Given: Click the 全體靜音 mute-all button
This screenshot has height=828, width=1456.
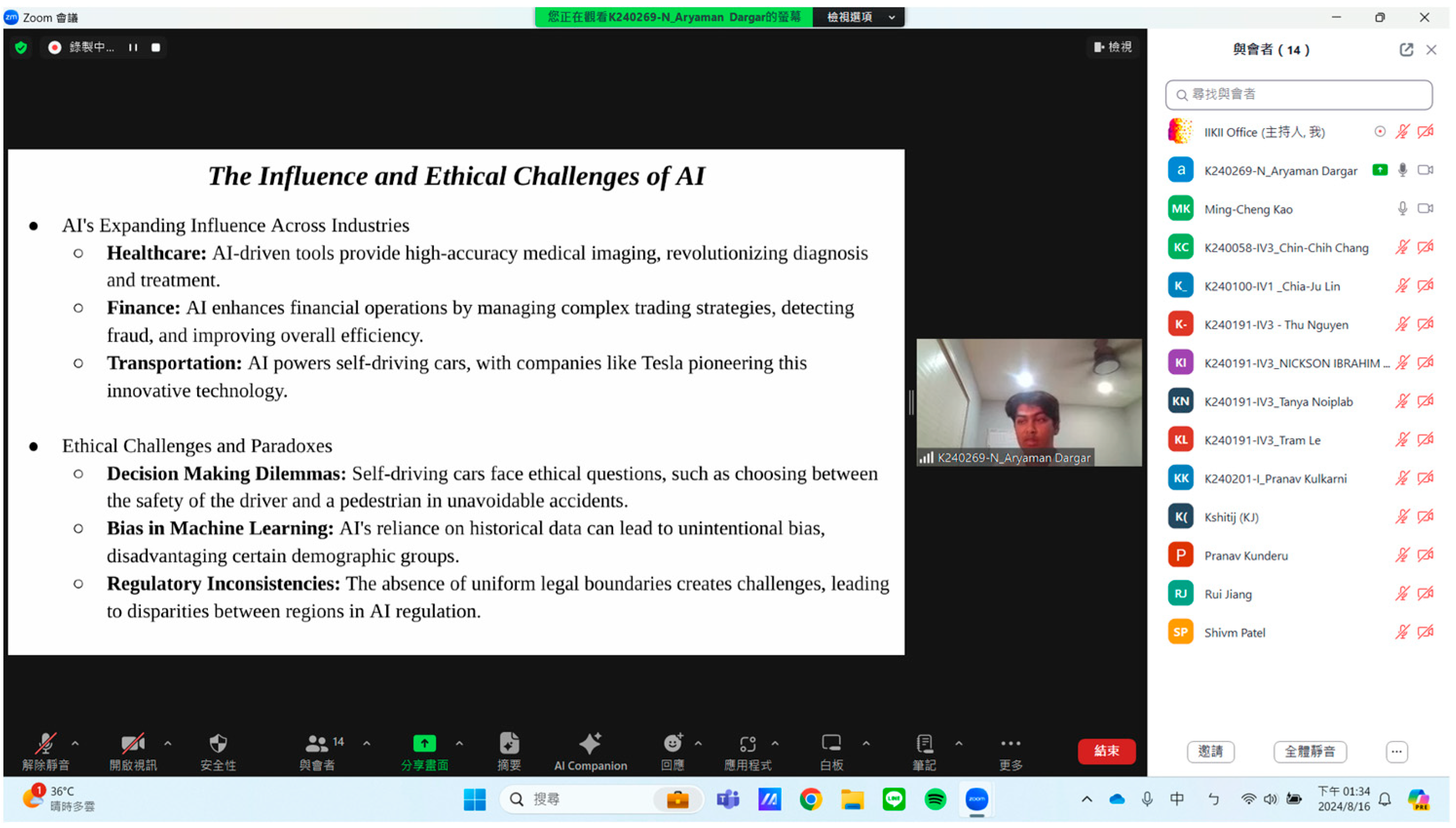Looking at the screenshot, I should click(x=1309, y=751).
